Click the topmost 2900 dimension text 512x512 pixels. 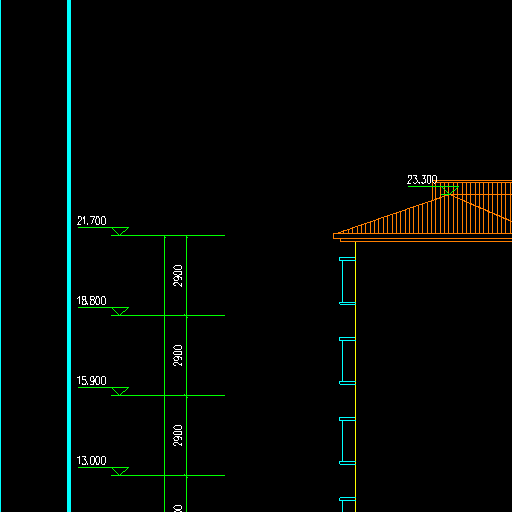[178, 276]
